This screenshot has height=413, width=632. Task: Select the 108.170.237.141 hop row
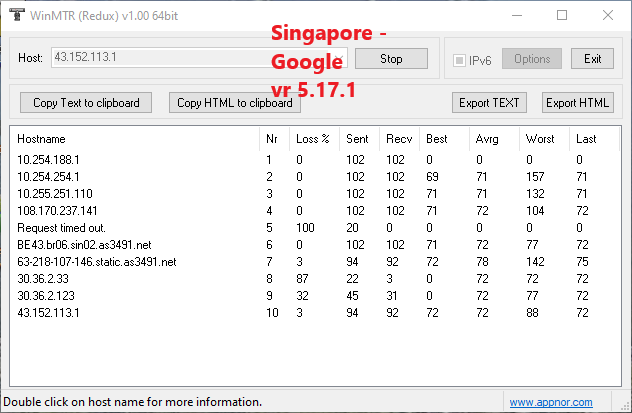point(315,211)
